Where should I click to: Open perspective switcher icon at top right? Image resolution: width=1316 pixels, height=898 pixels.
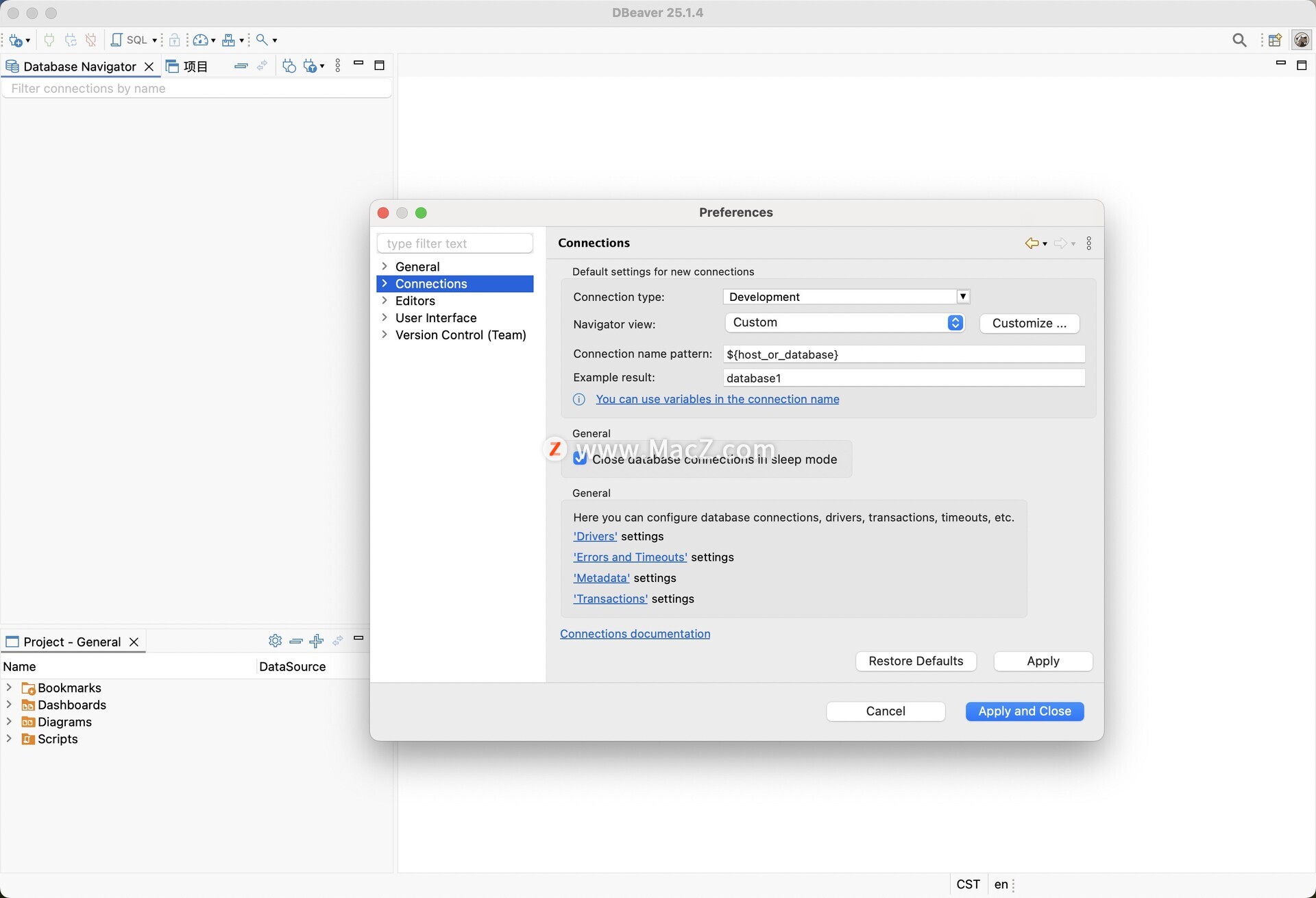tap(1275, 40)
